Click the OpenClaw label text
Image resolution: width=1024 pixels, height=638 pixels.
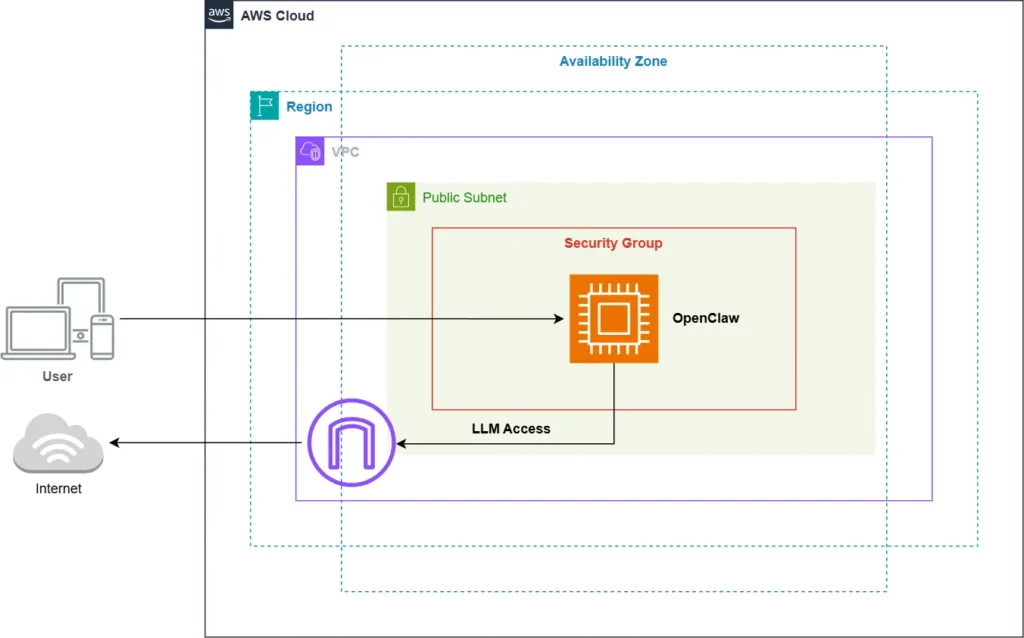click(706, 318)
